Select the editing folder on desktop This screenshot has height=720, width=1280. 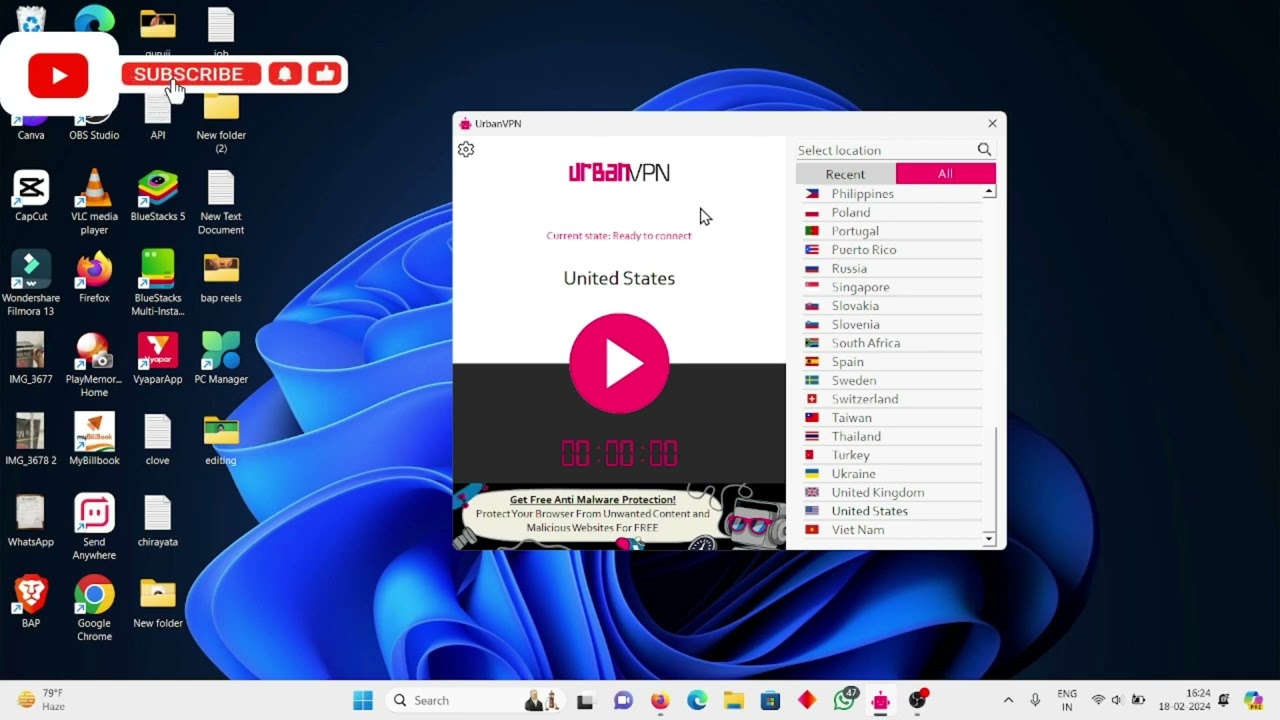[221, 439]
